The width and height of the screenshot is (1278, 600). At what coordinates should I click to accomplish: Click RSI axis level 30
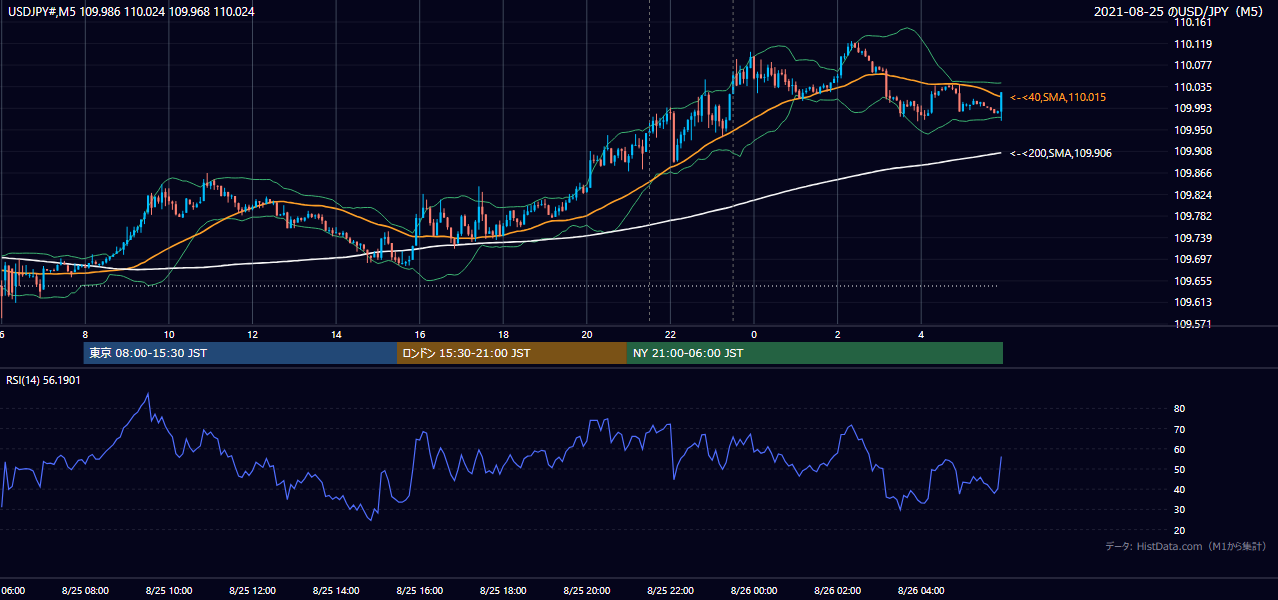click(1180, 509)
